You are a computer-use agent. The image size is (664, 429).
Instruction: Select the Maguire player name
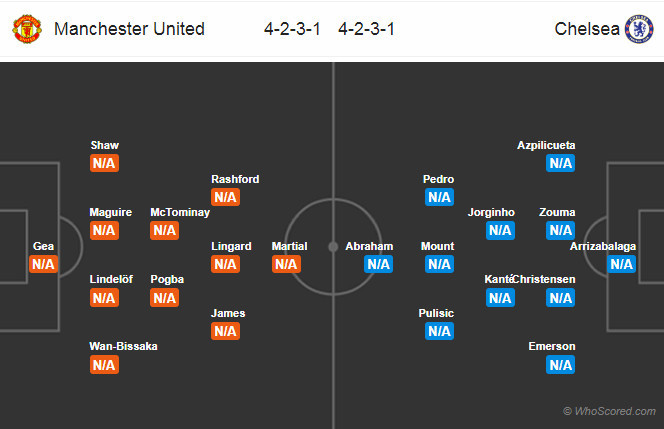click(110, 212)
